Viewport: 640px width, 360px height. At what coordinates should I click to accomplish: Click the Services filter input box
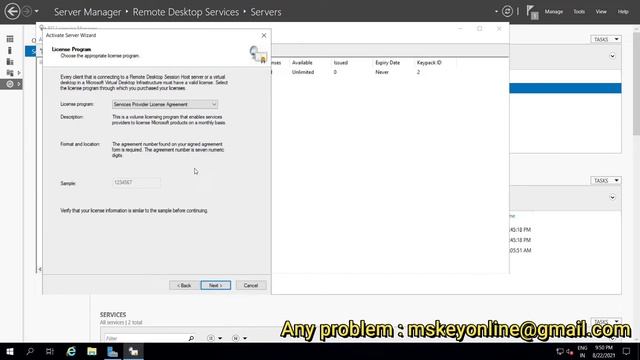[x=145, y=338]
